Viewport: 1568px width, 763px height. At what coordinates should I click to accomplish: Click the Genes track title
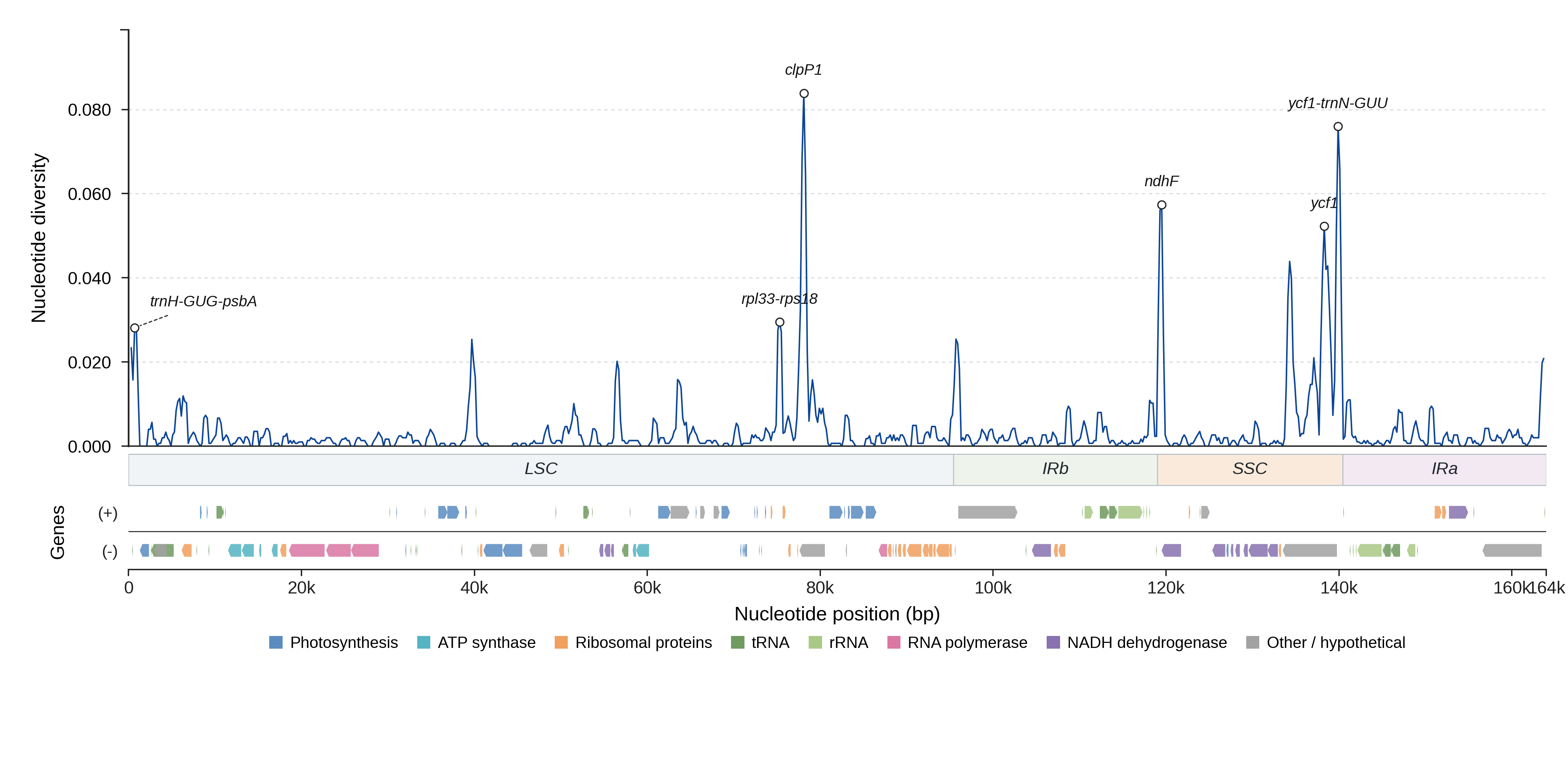[57, 532]
